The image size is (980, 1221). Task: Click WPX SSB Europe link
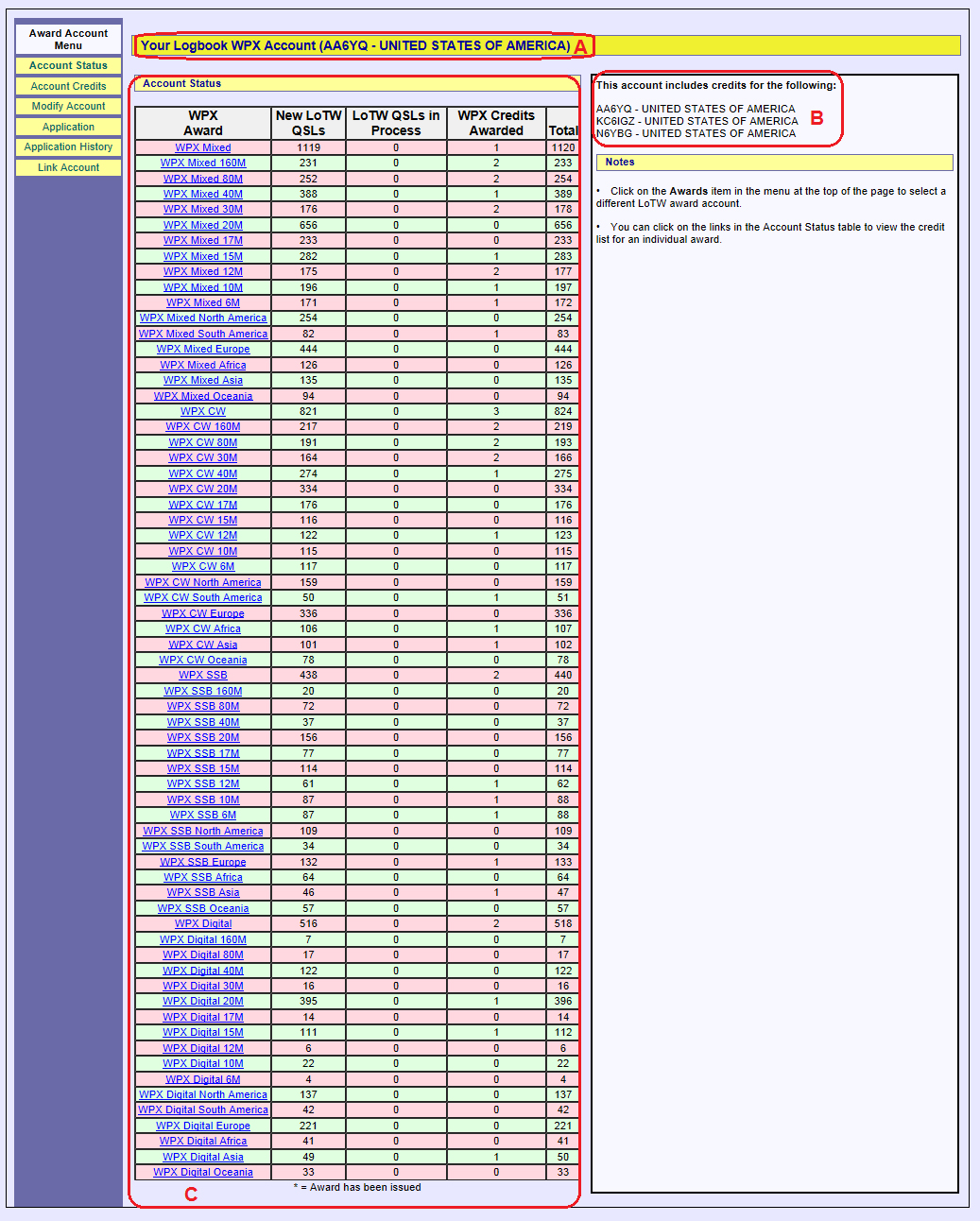tap(203, 862)
